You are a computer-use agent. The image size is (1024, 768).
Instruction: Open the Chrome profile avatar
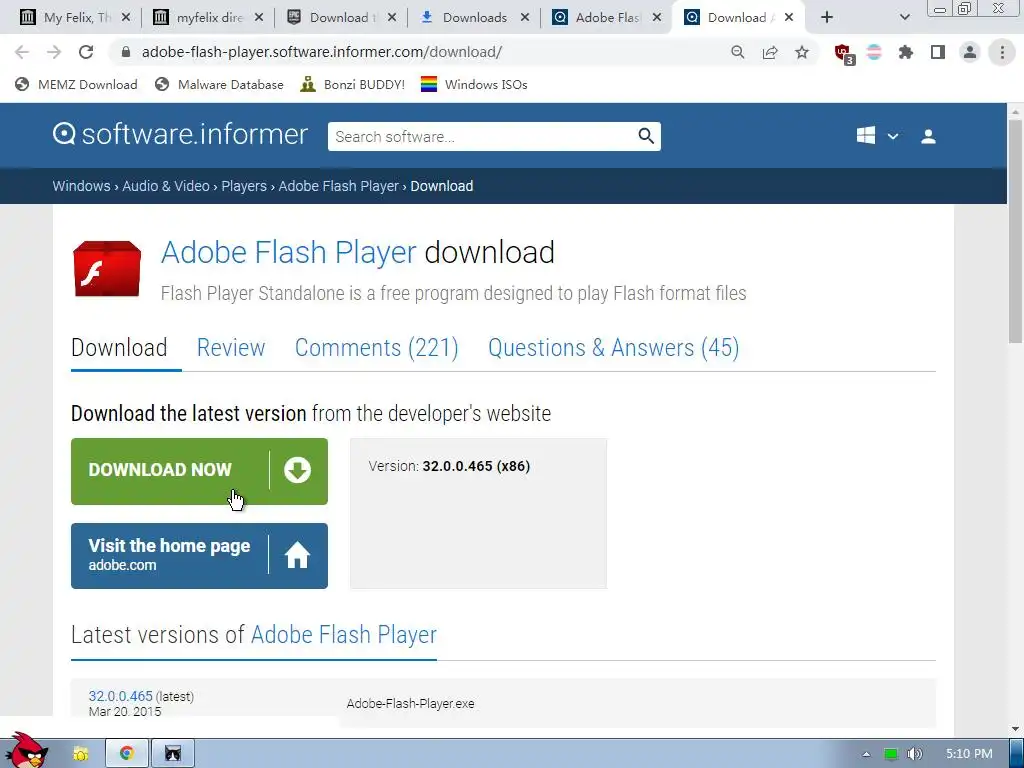click(970, 52)
